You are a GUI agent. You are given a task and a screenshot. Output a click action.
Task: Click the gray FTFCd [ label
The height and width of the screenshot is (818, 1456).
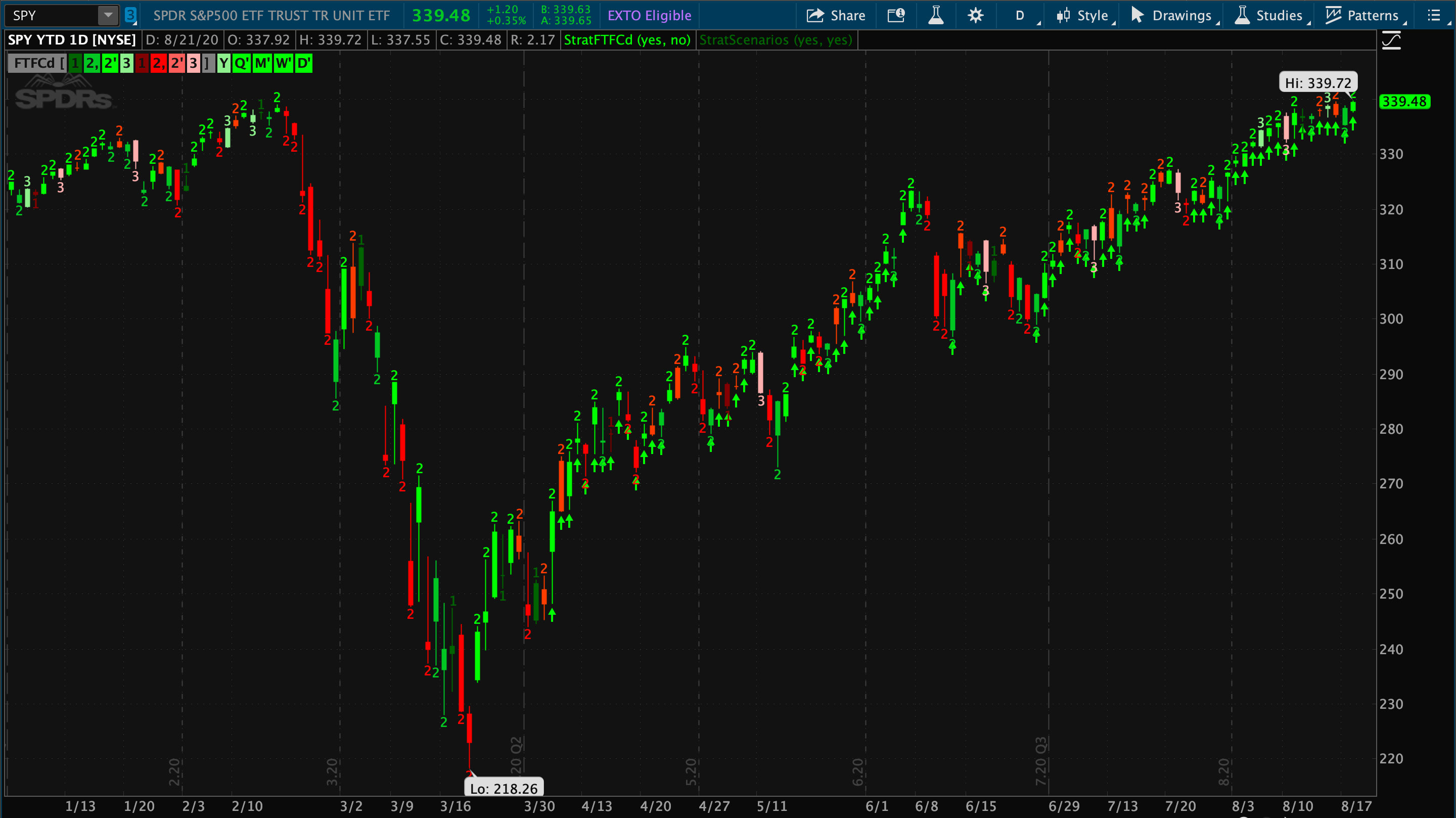tap(38, 63)
